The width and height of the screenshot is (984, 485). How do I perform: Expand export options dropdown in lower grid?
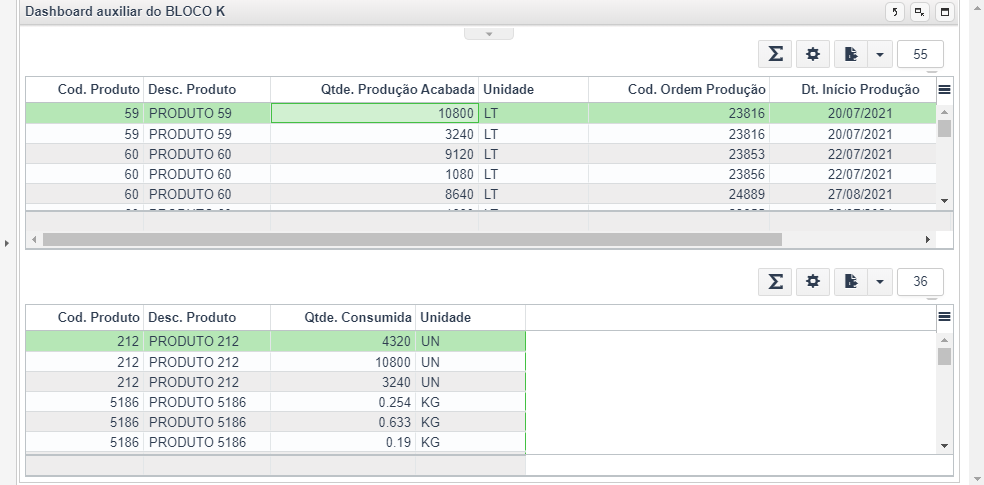coord(880,282)
